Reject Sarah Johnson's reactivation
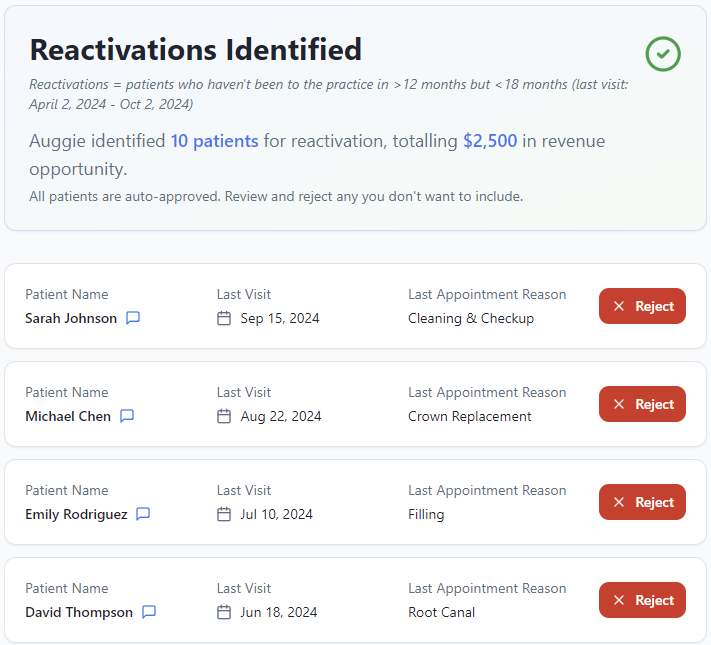The width and height of the screenshot is (711, 645). tap(642, 306)
